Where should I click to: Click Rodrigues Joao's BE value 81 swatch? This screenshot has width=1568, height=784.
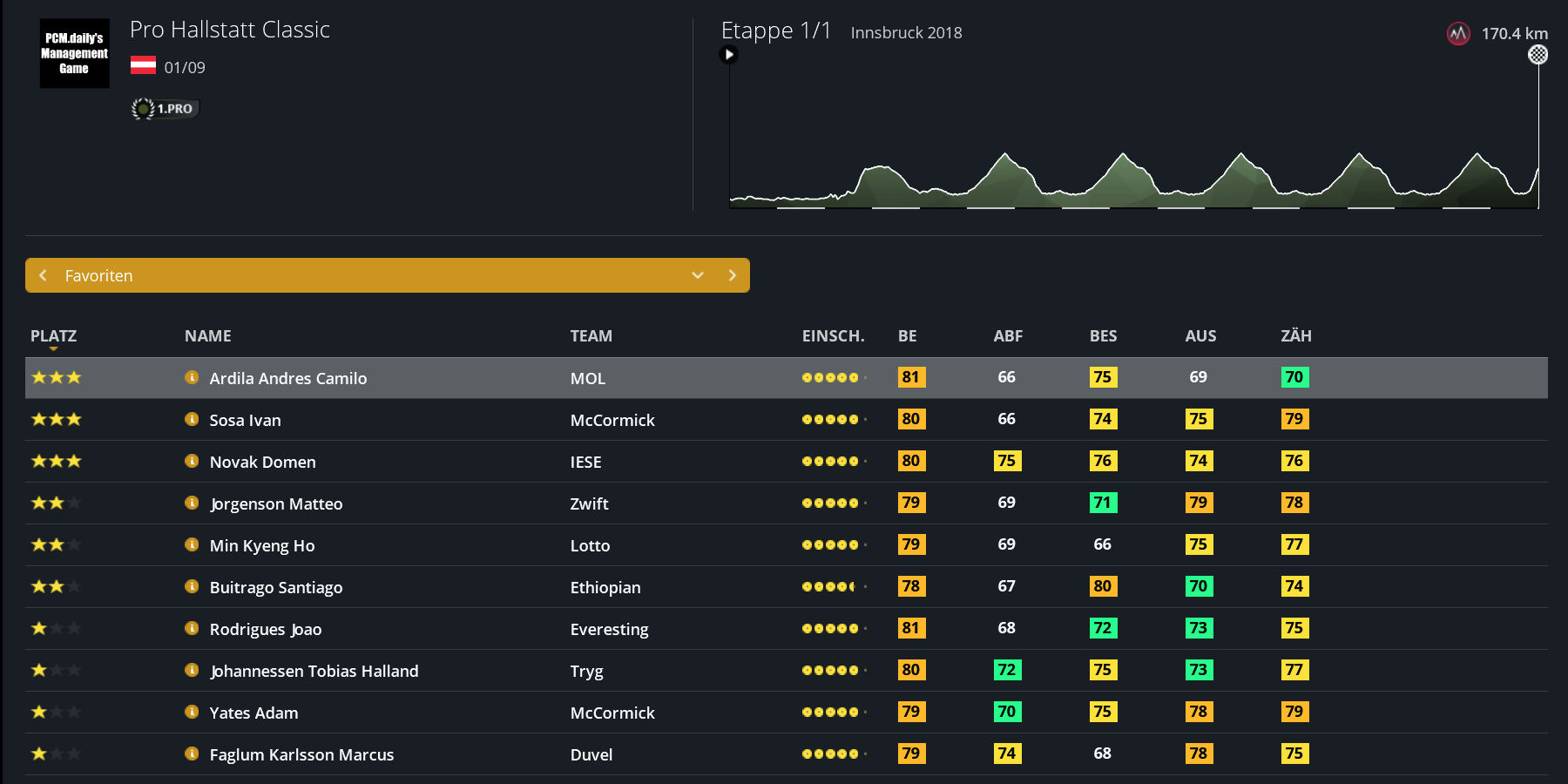(x=911, y=628)
